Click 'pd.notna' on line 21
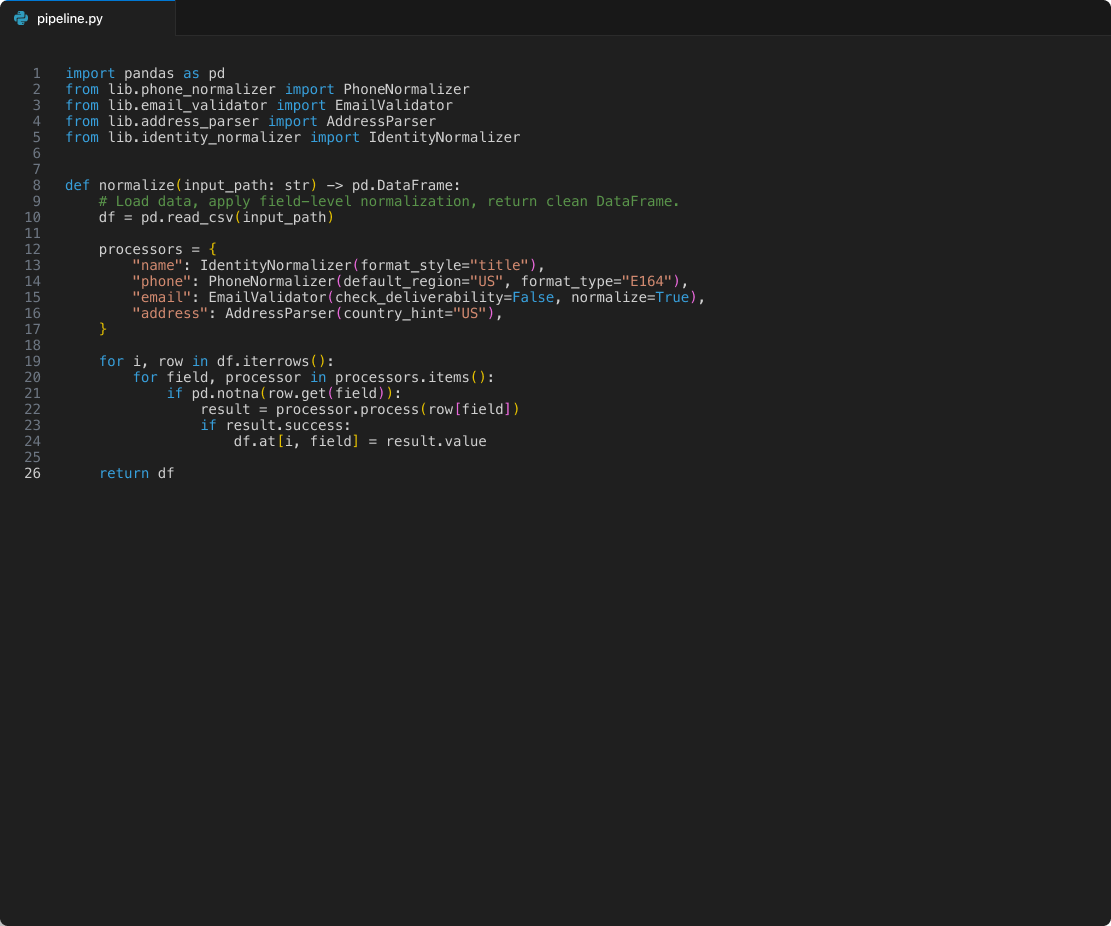 coord(225,394)
